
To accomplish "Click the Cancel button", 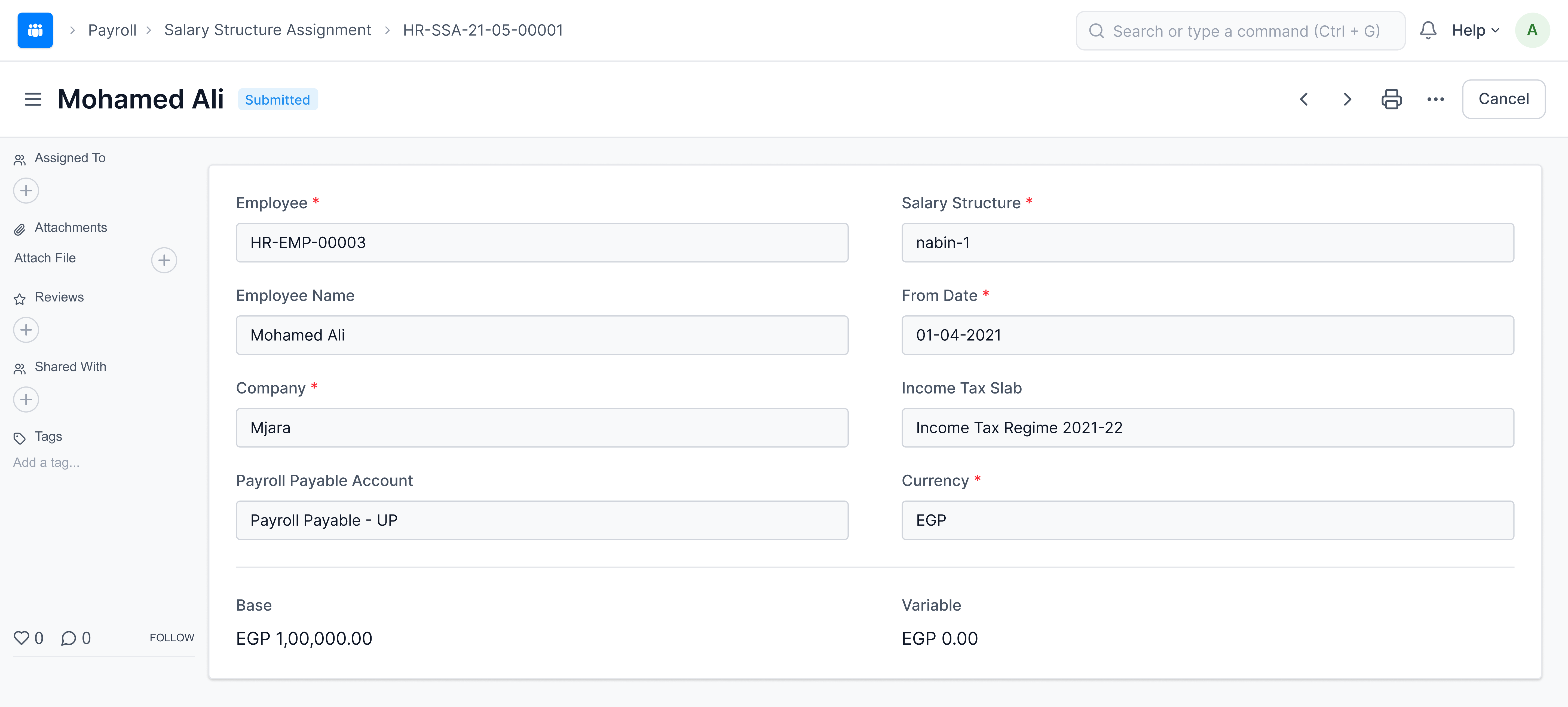I will 1503,99.
